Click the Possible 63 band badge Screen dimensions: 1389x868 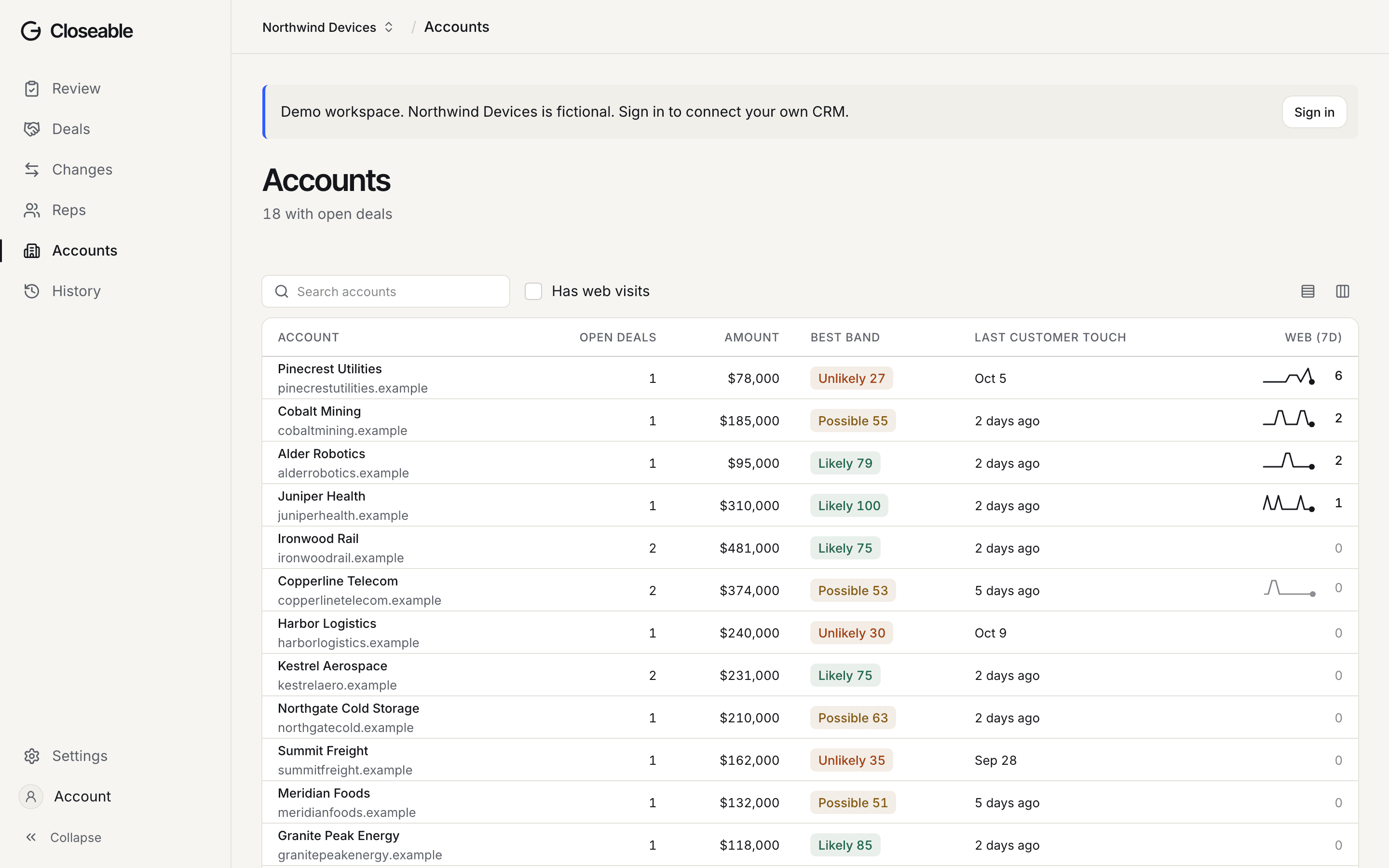(x=853, y=719)
